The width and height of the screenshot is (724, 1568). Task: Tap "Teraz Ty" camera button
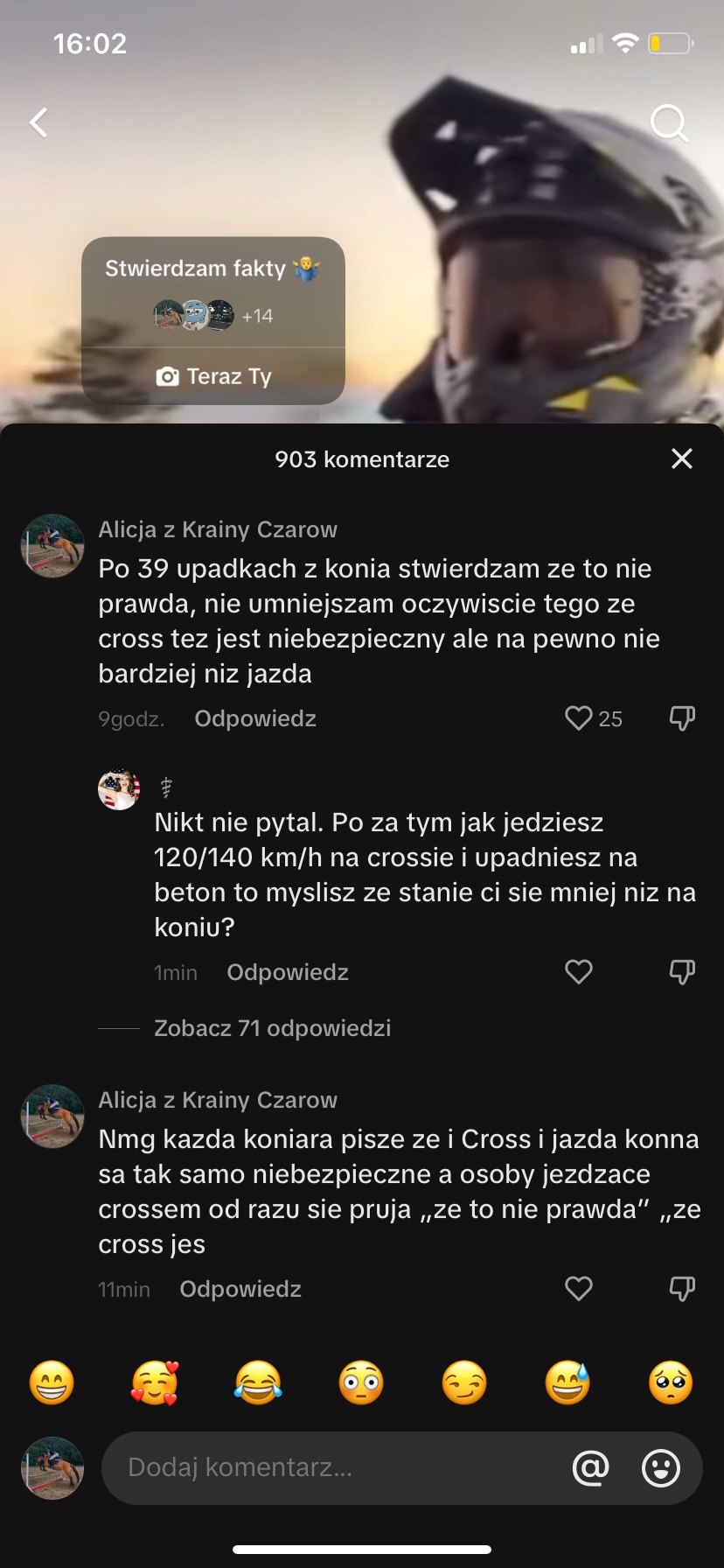pos(214,376)
